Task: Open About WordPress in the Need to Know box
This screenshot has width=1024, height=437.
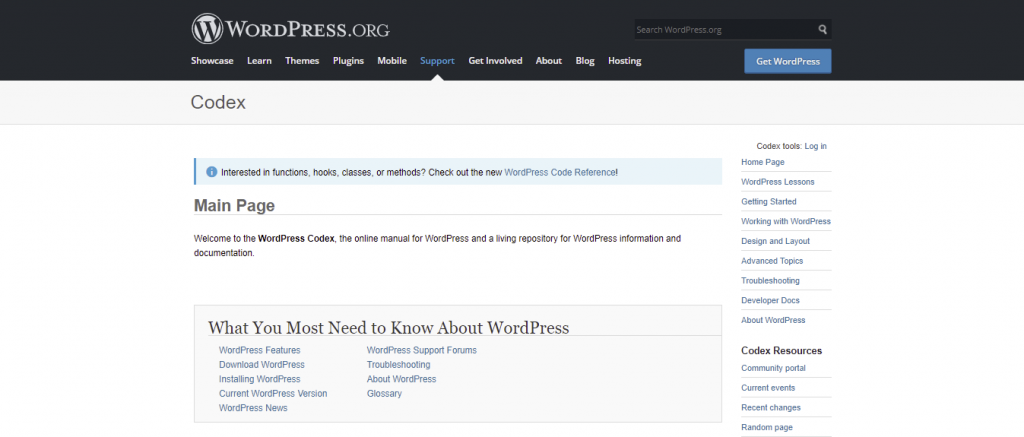Action: click(x=402, y=379)
